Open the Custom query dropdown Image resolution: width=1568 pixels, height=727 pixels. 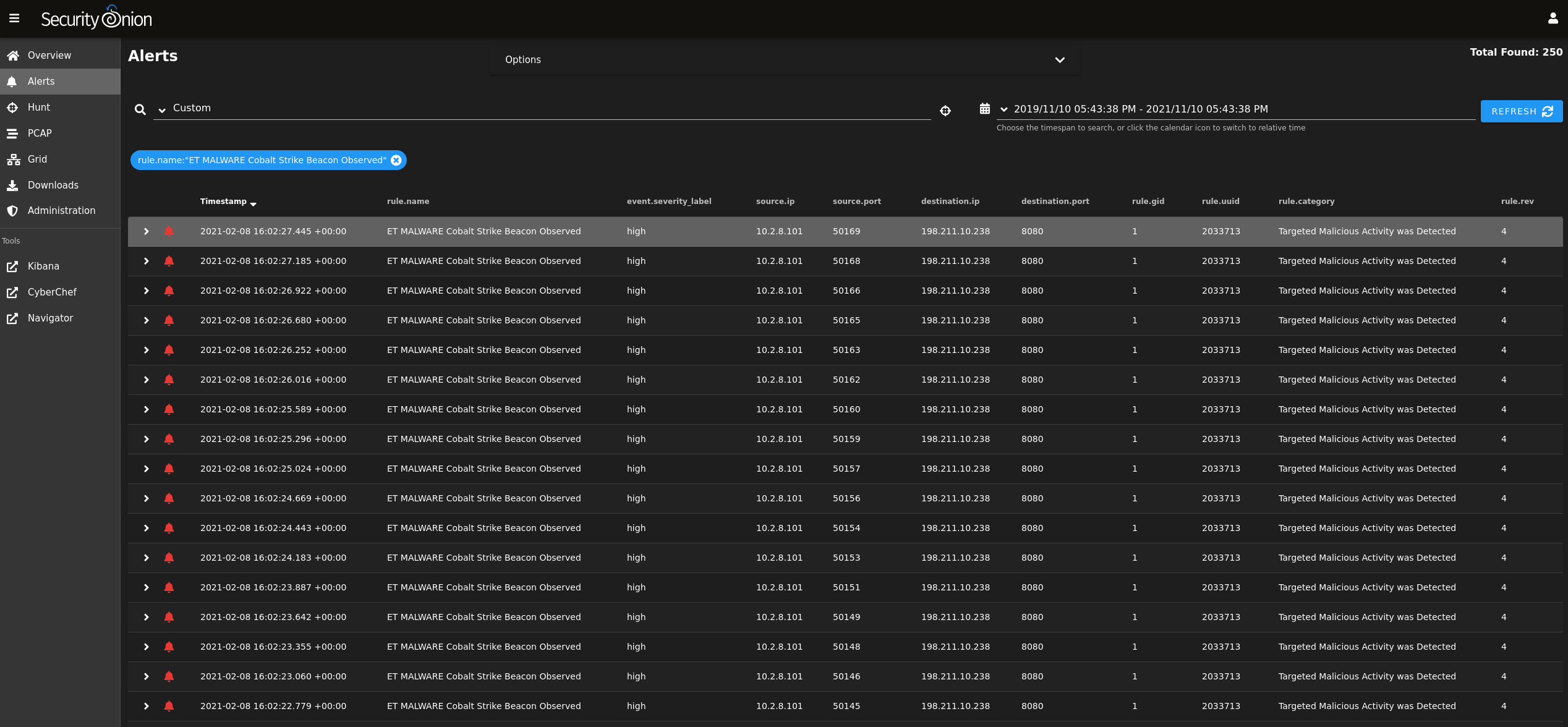pyautogui.click(x=162, y=111)
